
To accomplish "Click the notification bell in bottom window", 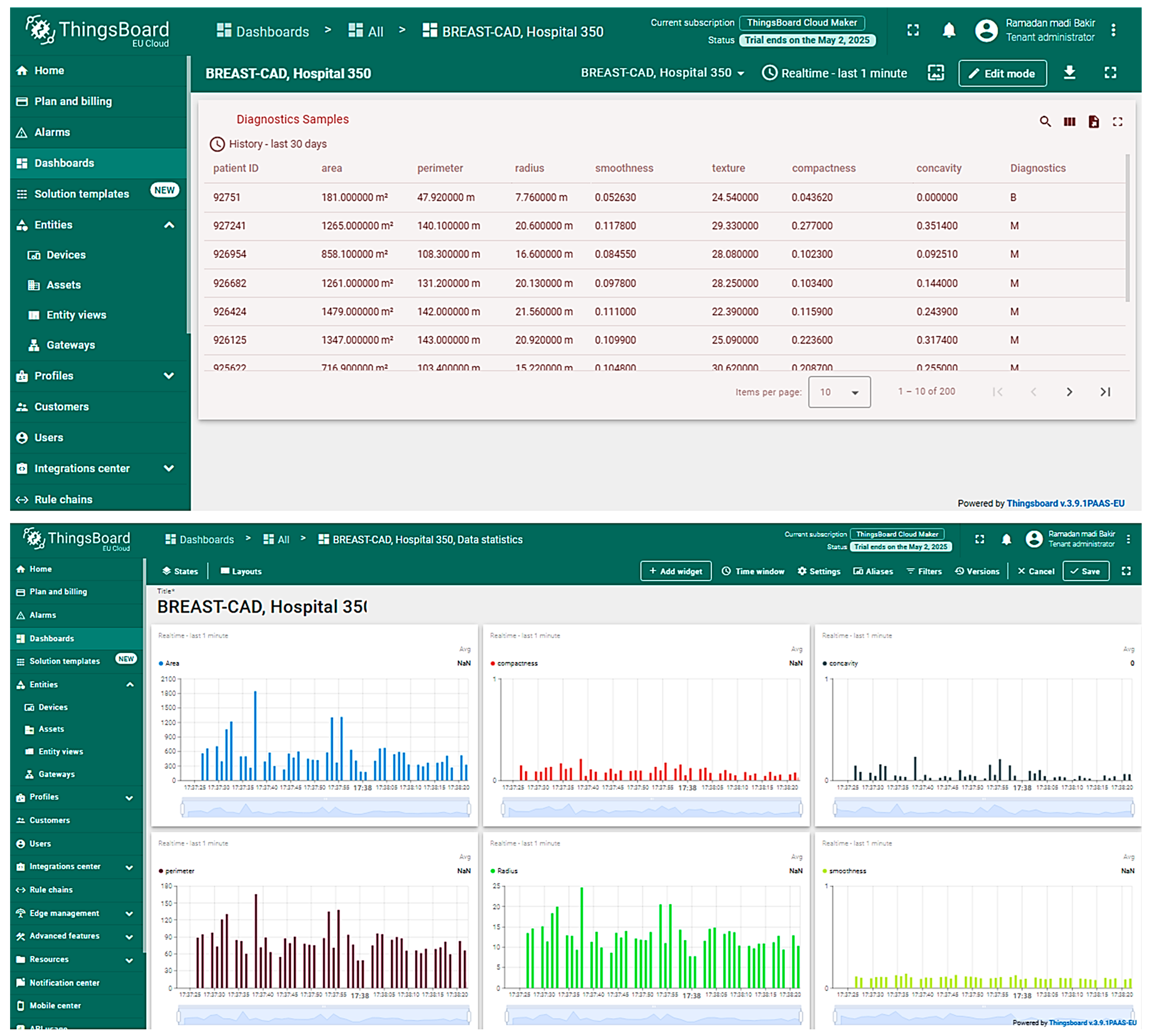I will [1006, 539].
